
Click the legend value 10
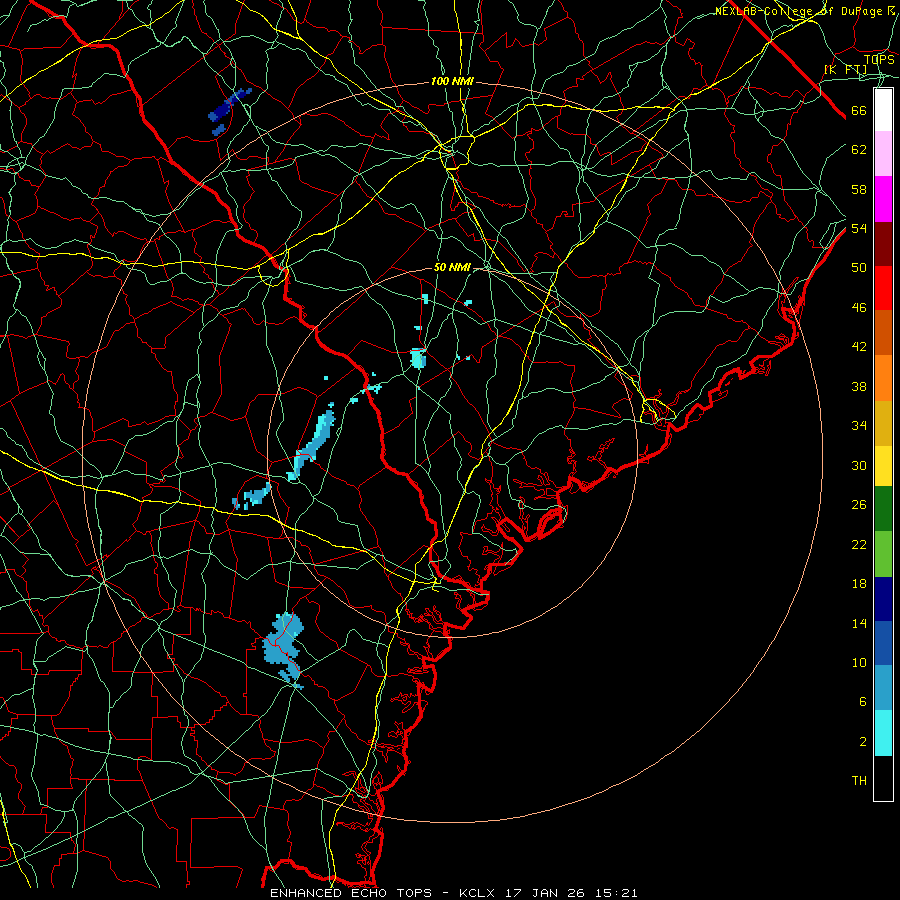859,663
